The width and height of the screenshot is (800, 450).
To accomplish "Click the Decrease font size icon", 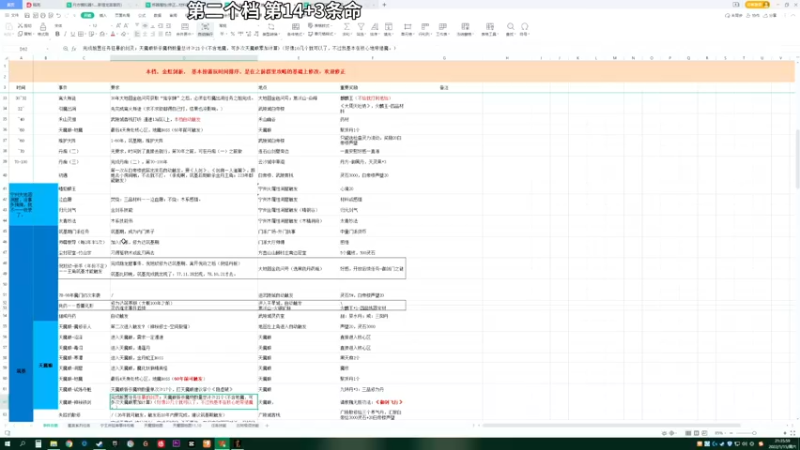I will [x=126, y=26].
